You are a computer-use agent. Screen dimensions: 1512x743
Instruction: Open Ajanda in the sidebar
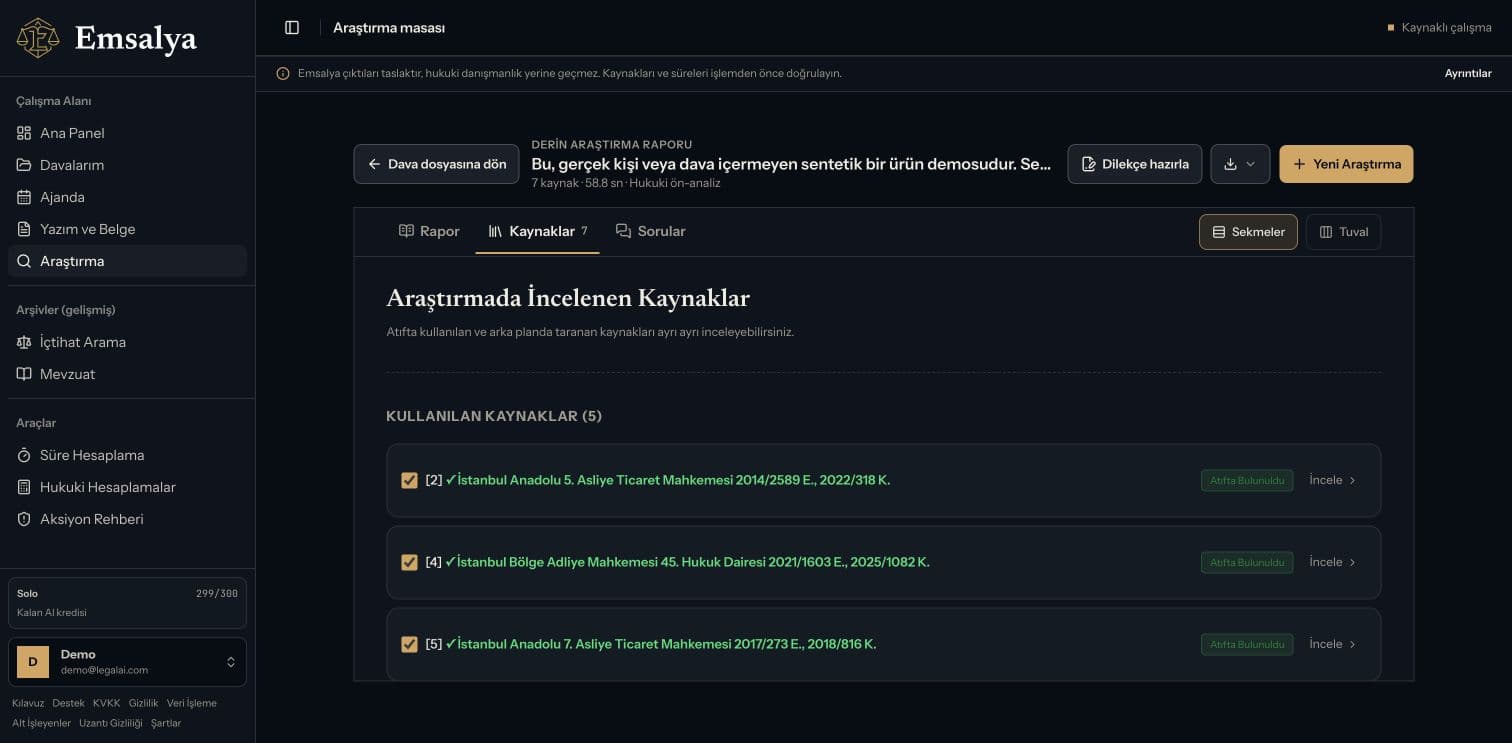point(127,197)
